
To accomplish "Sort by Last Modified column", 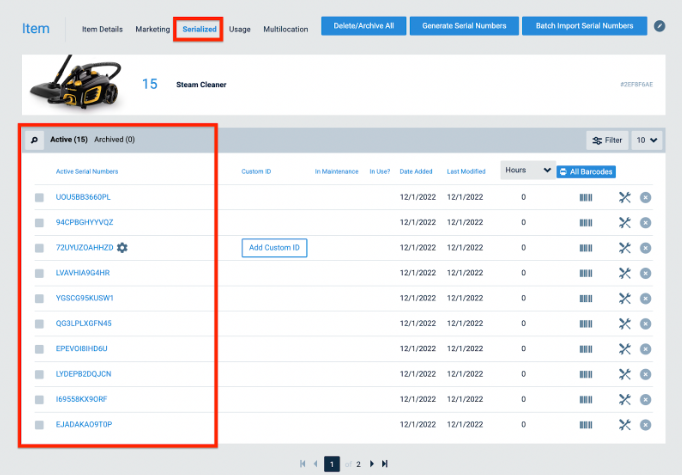I will click(x=466, y=171).
